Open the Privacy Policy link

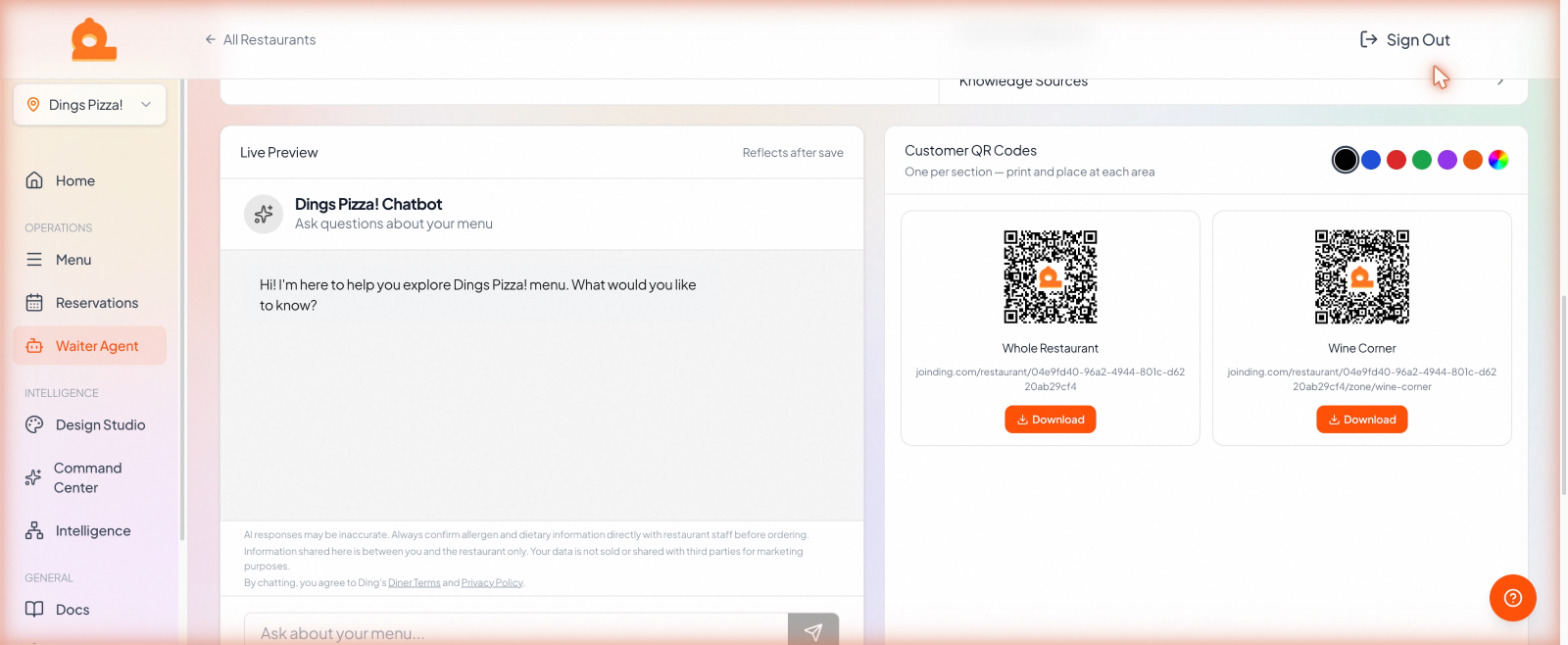[x=492, y=582]
